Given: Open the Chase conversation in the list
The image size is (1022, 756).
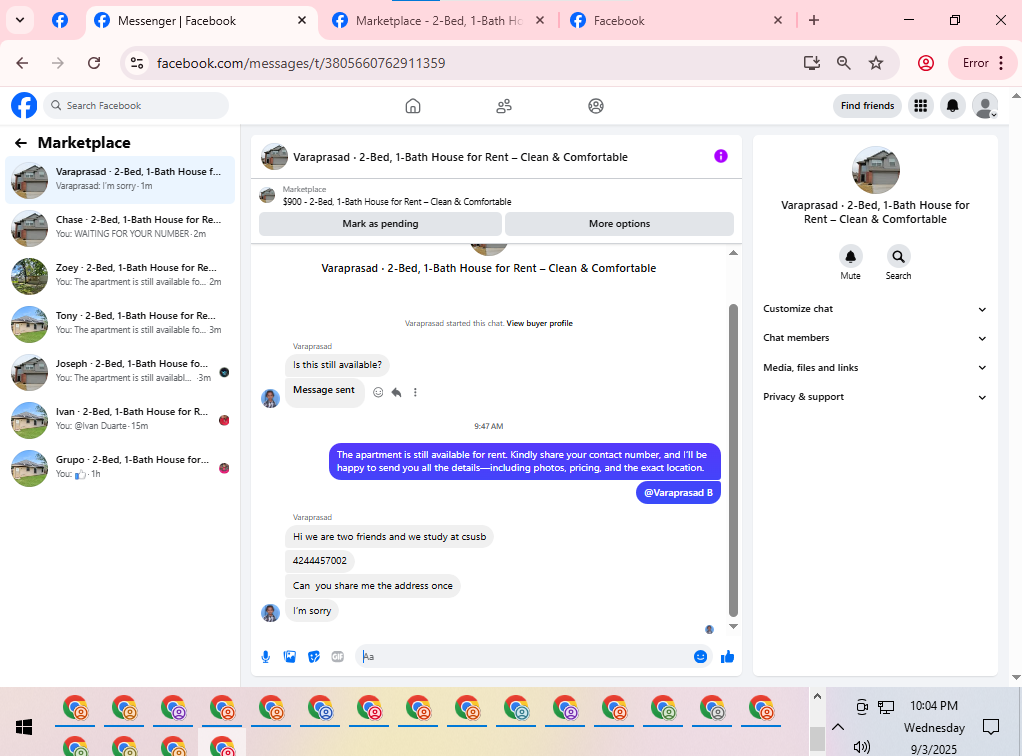Looking at the screenshot, I should (120, 227).
